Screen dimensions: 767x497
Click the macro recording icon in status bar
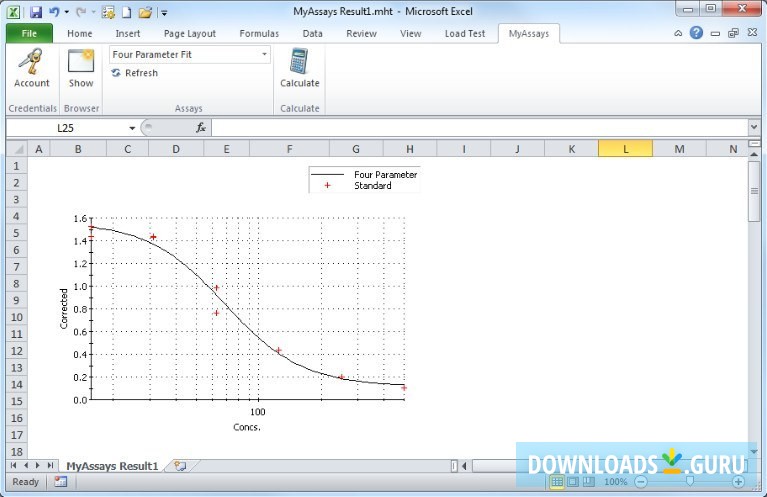[x=61, y=482]
